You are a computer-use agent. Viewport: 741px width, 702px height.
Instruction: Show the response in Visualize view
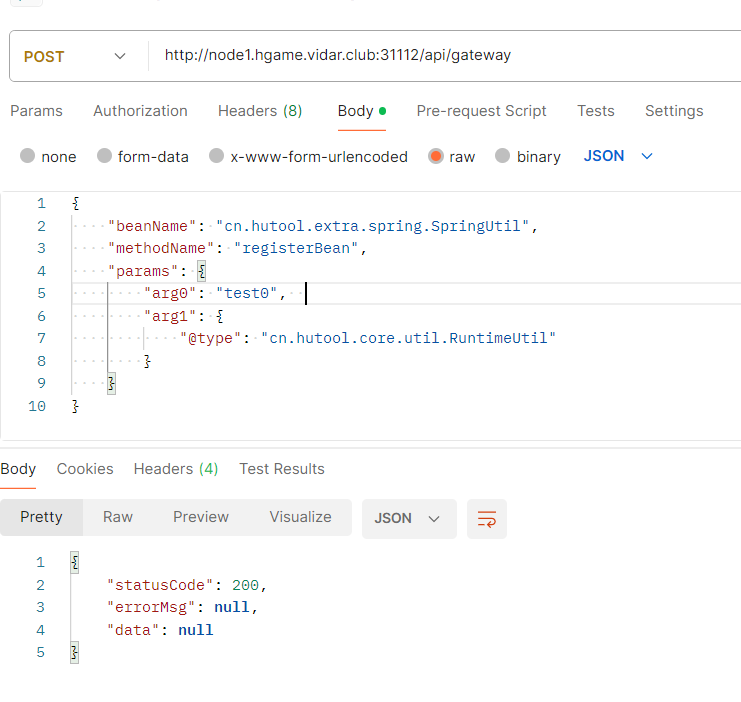point(300,517)
